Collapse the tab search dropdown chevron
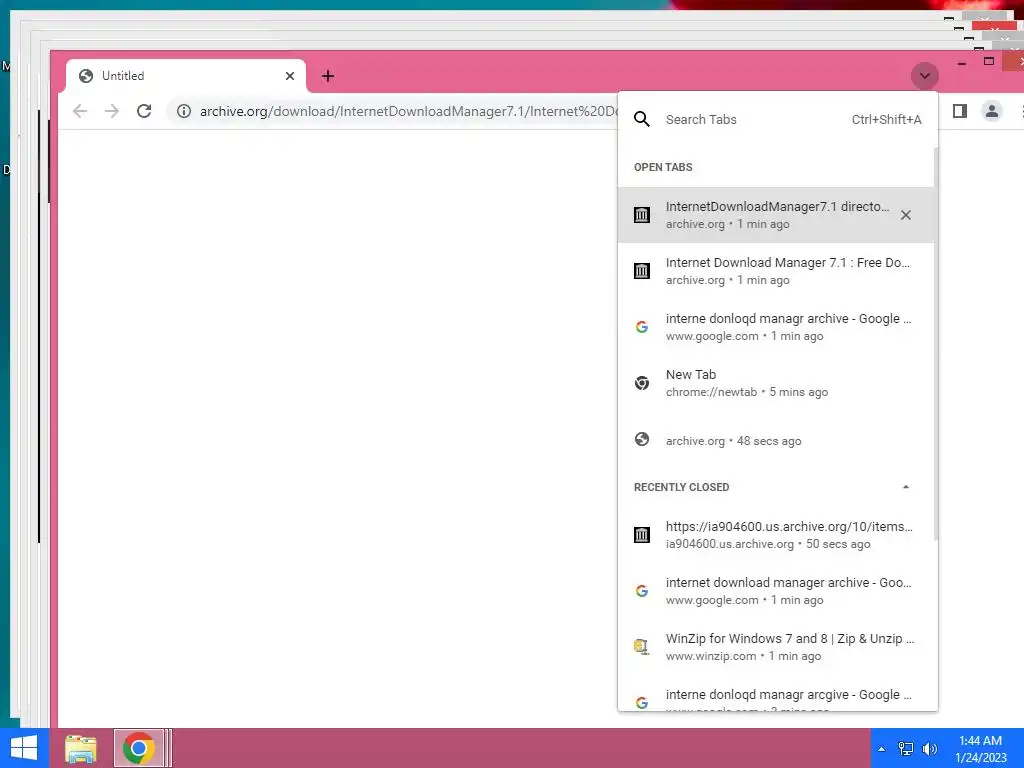The image size is (1024, 768). (x=924, y=76)
